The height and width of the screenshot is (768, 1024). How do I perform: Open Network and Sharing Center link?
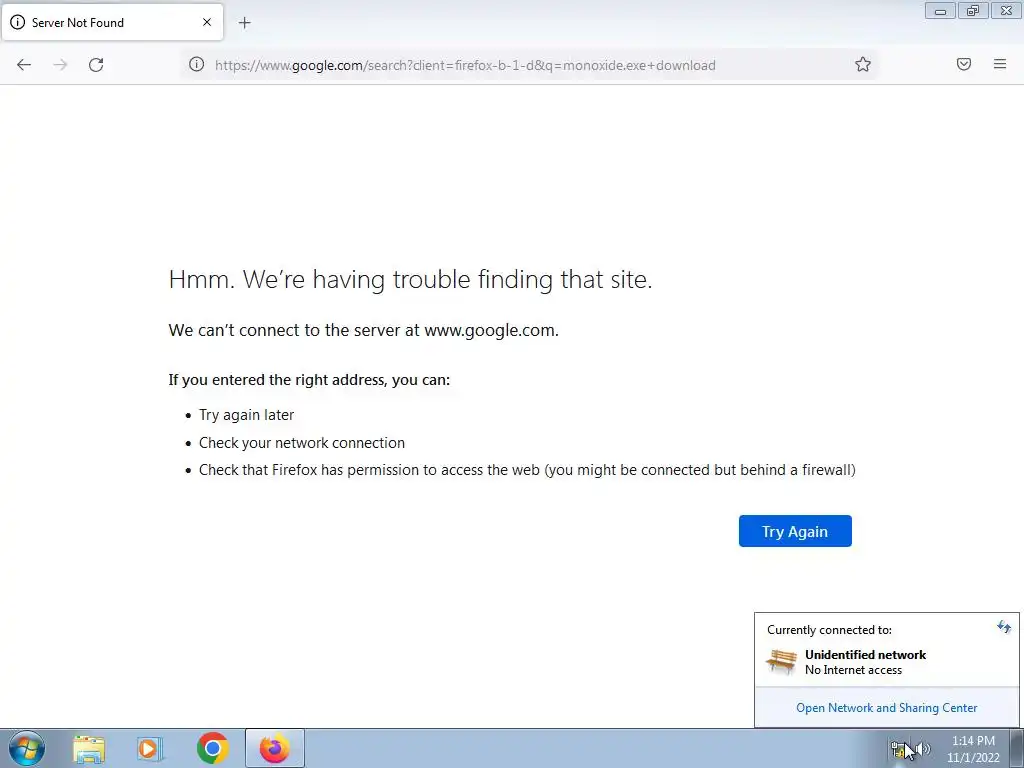coord(886,708)
